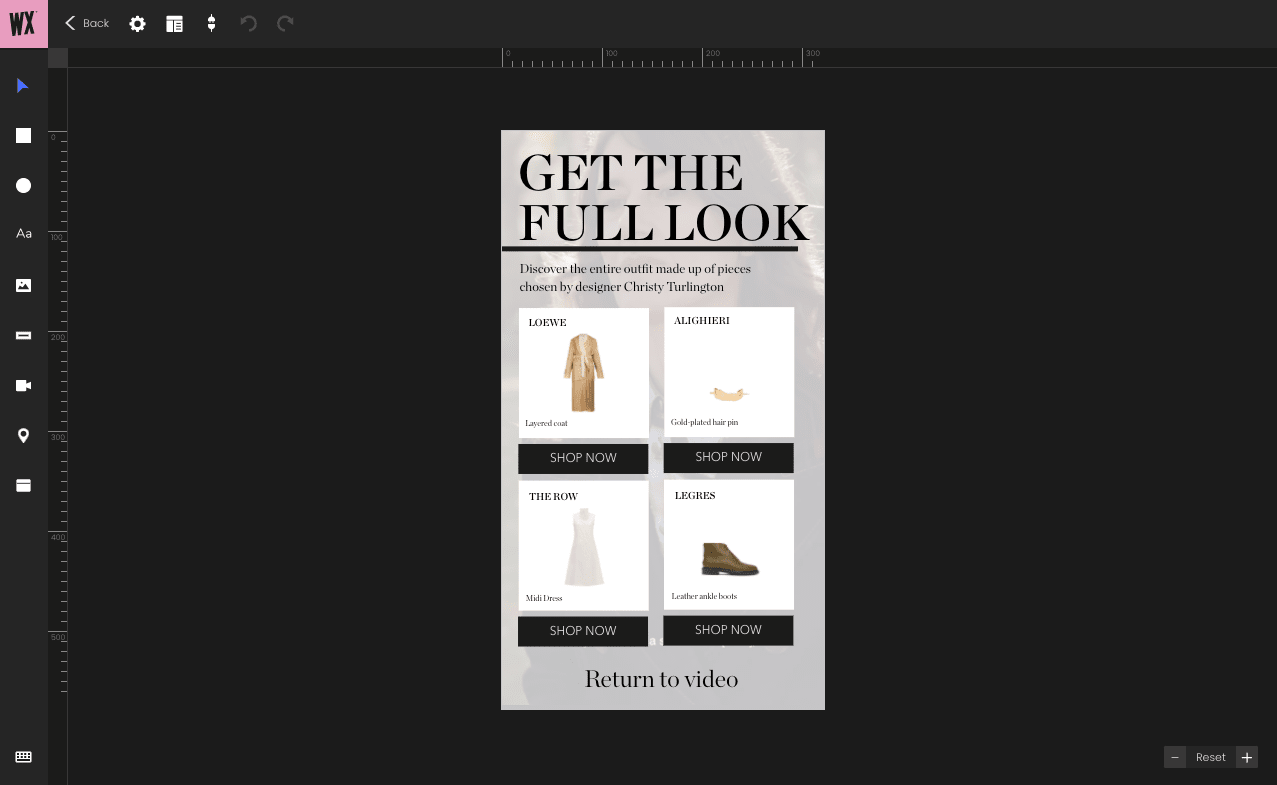Go back using the Back button

87,23
